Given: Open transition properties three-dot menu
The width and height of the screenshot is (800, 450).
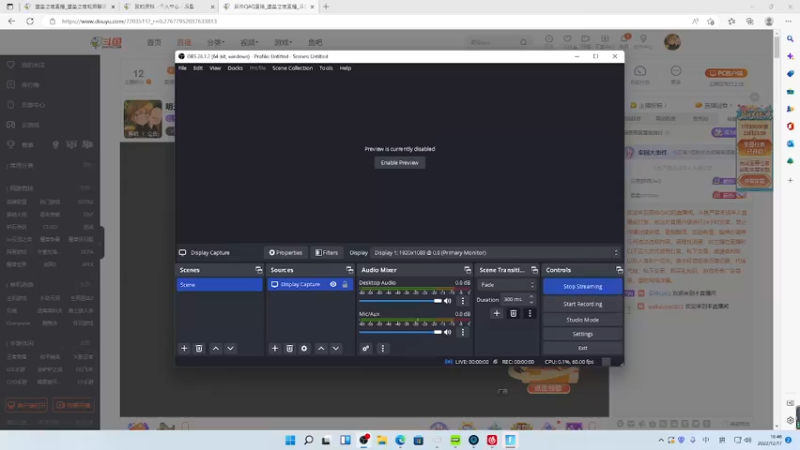Looking at the screenshot, I should 530,313.
